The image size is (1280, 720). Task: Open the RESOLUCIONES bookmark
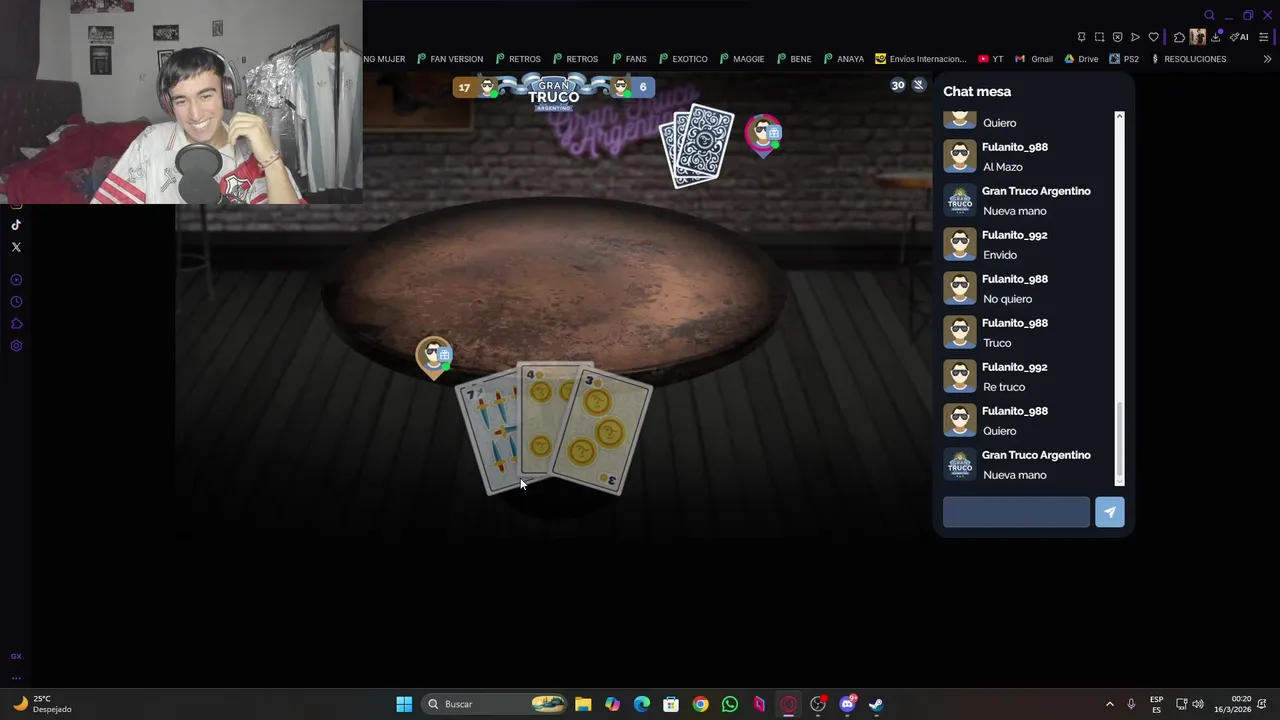1188,59
